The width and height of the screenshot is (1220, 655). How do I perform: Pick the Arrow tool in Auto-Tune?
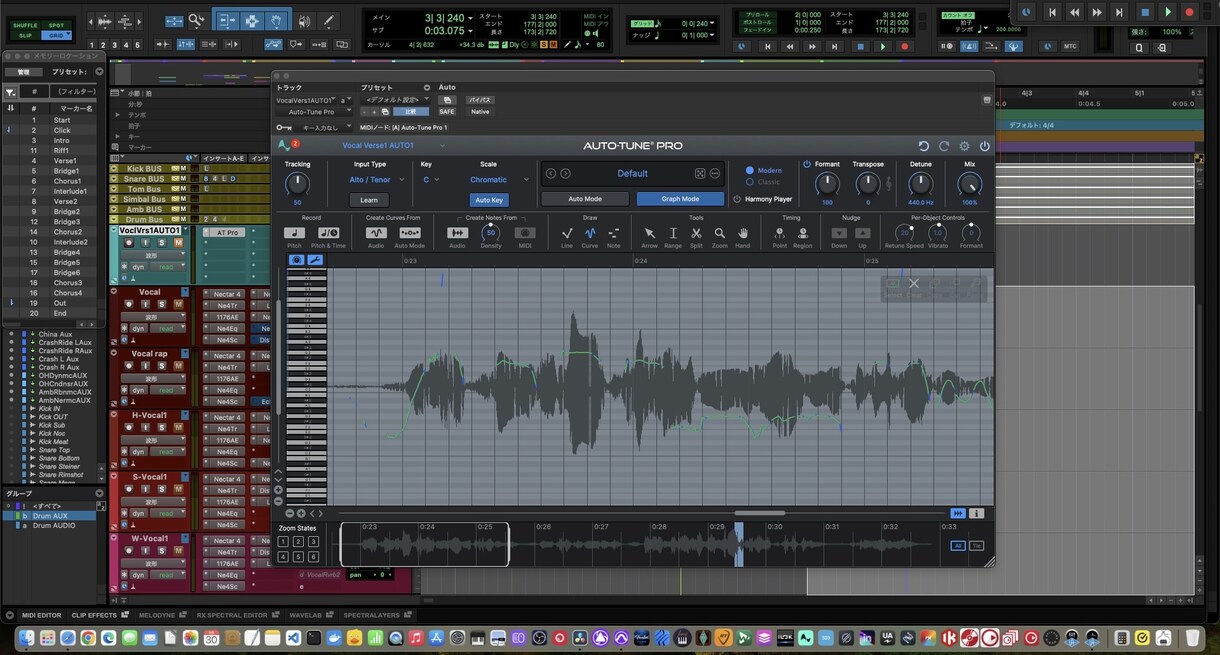pyautogui.click(x=650, y=233)
